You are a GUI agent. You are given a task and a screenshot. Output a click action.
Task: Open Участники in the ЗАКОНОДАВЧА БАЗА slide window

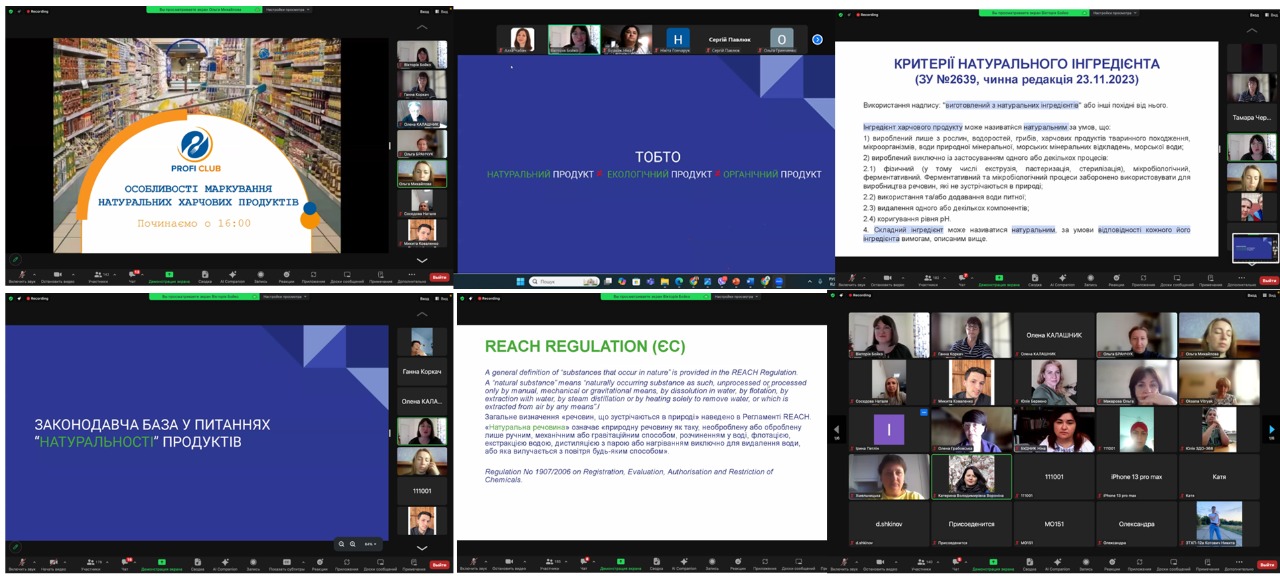pos(91,565)
